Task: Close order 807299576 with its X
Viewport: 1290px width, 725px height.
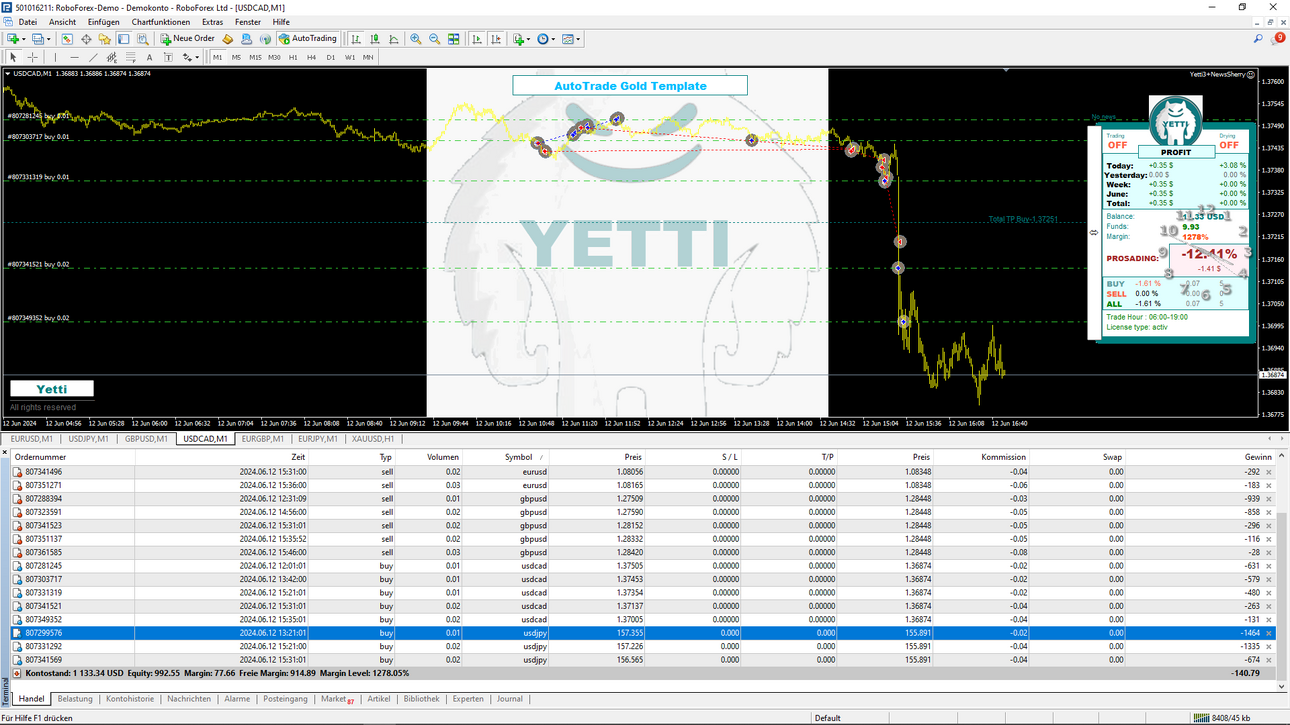Action: point(1269,633)
